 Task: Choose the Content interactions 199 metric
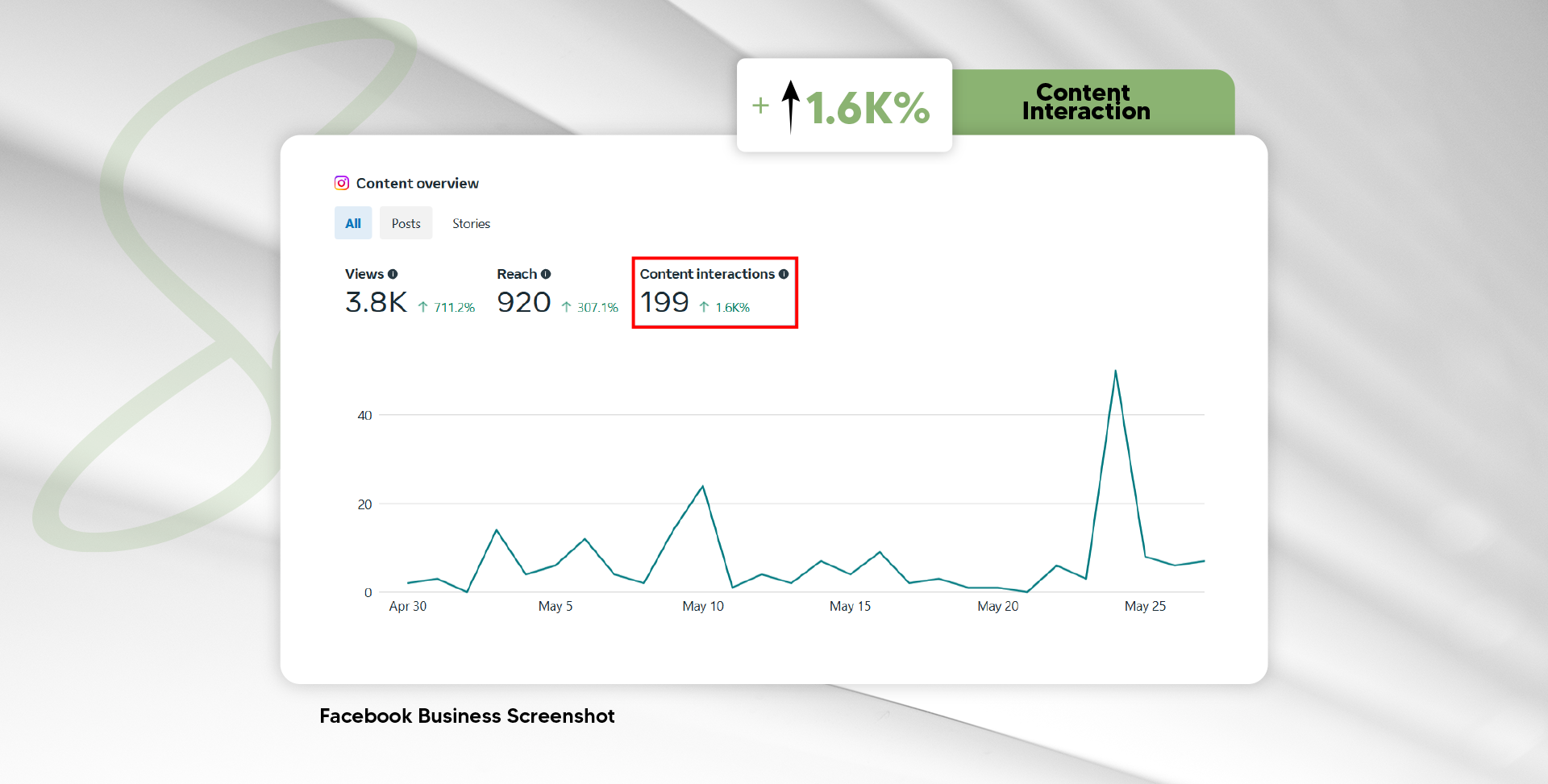click(664, 302)
